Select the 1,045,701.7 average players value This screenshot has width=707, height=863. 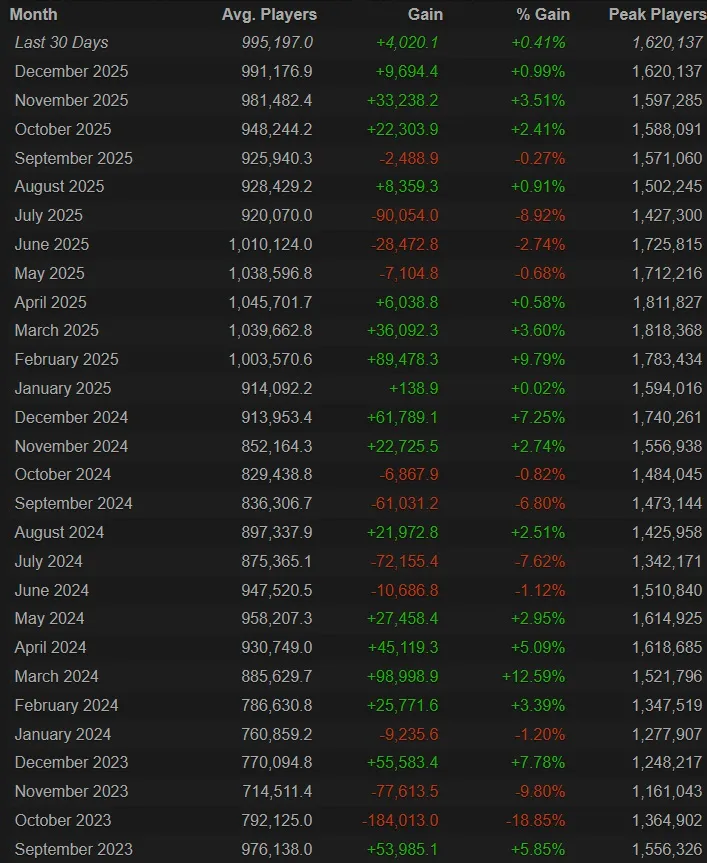(x=277, y=301)
